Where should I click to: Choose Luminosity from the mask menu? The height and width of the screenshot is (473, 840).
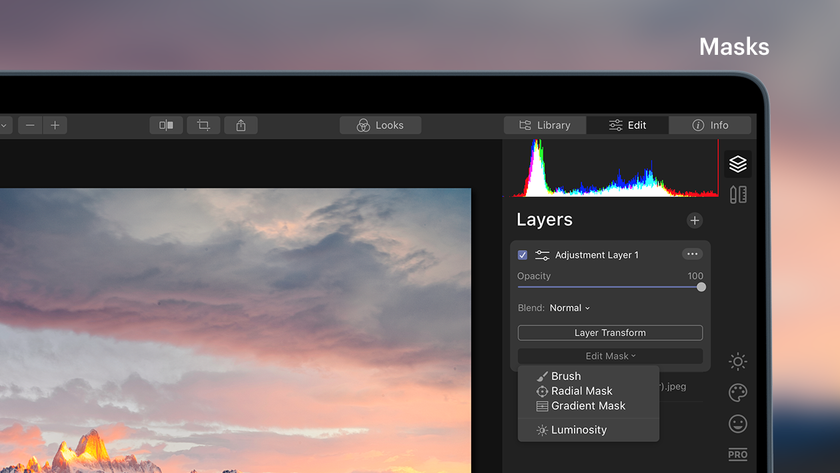pos(588,430)
